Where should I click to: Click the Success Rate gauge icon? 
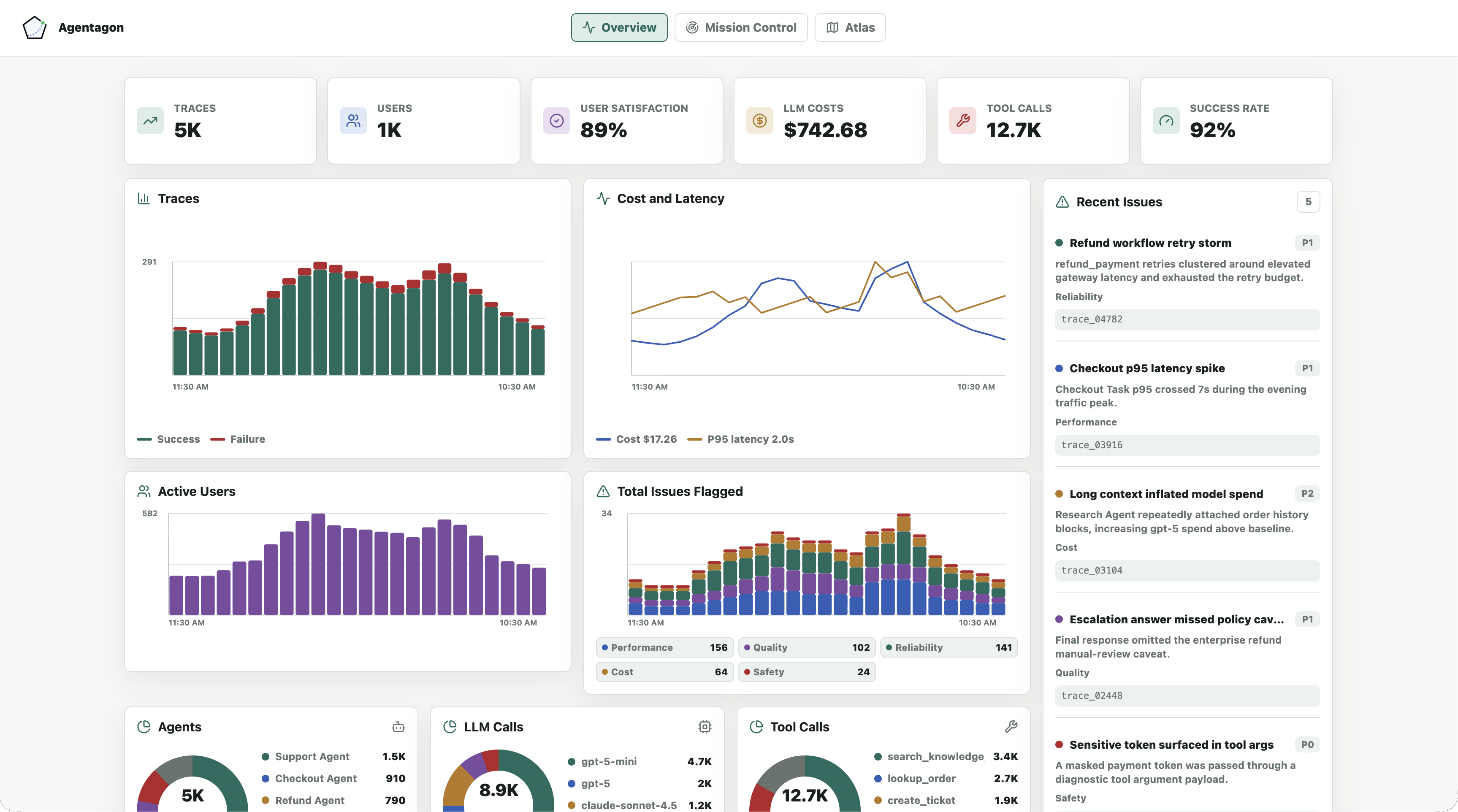tap(1166, 121)
